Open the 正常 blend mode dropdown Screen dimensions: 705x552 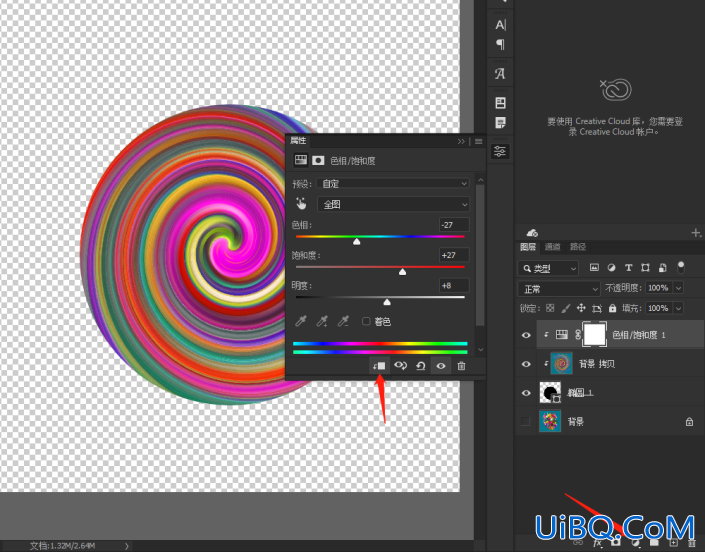[x=559, y=289]
